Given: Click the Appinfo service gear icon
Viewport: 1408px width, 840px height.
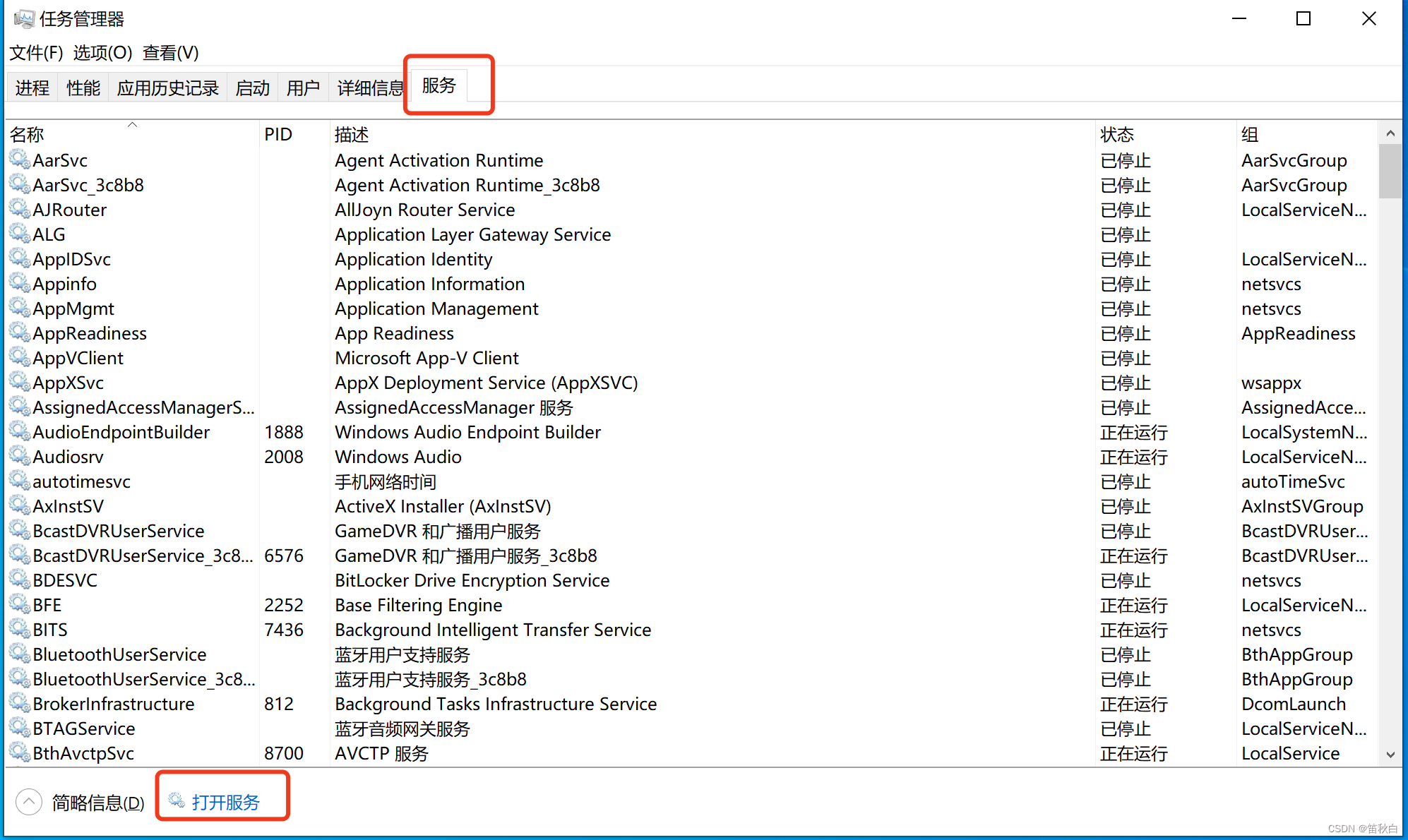Looking at the screenshot, I should tap(20, 283).
